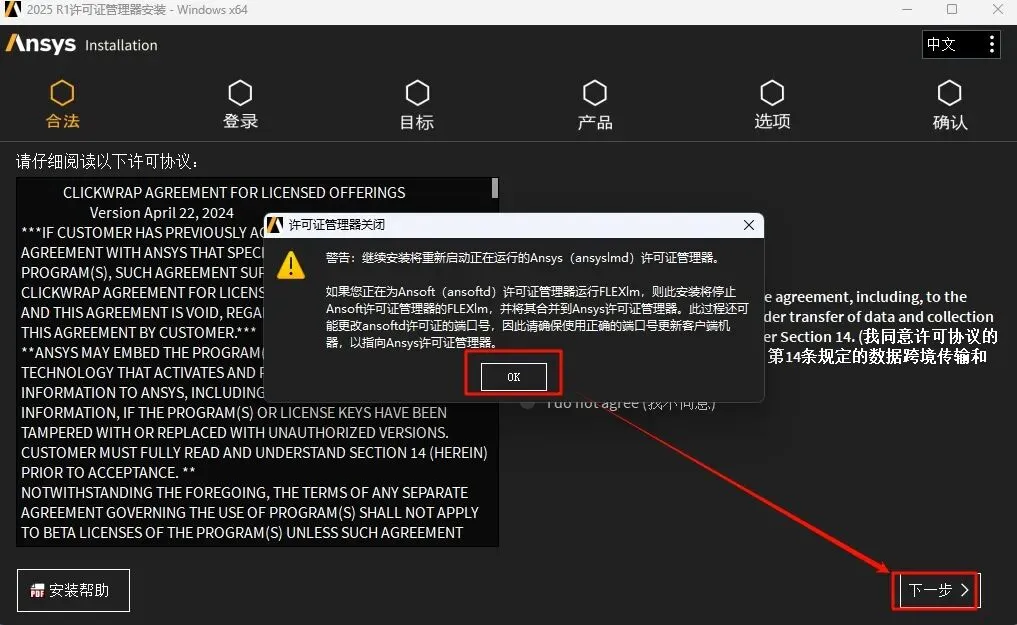The width and height of the screenshot is (1017, 625).
Task: Click the three-dot menu beside language selector
Action: pos(991,44)
